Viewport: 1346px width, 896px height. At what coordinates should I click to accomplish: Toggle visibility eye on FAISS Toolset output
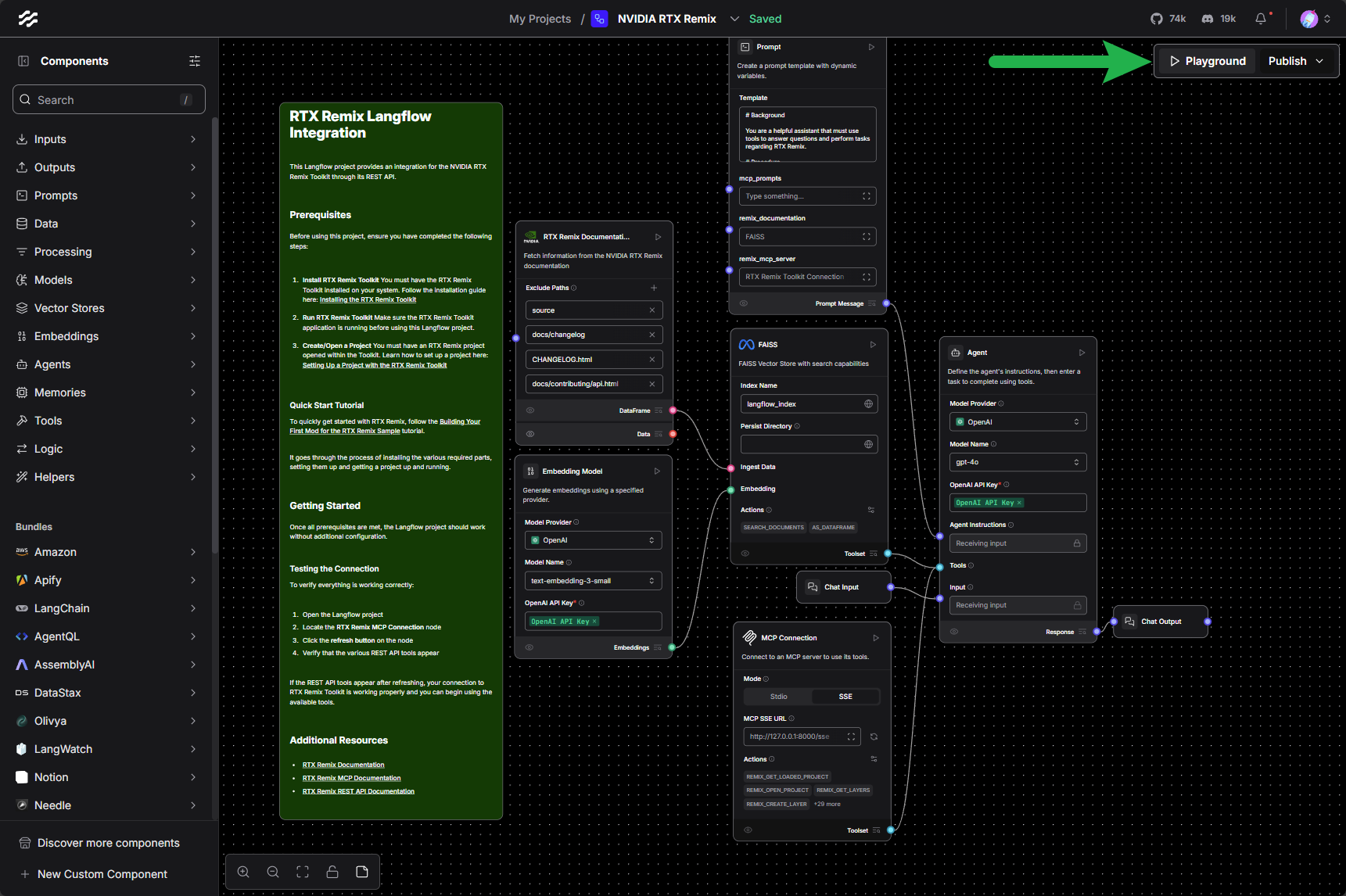(x=745, y=554)
